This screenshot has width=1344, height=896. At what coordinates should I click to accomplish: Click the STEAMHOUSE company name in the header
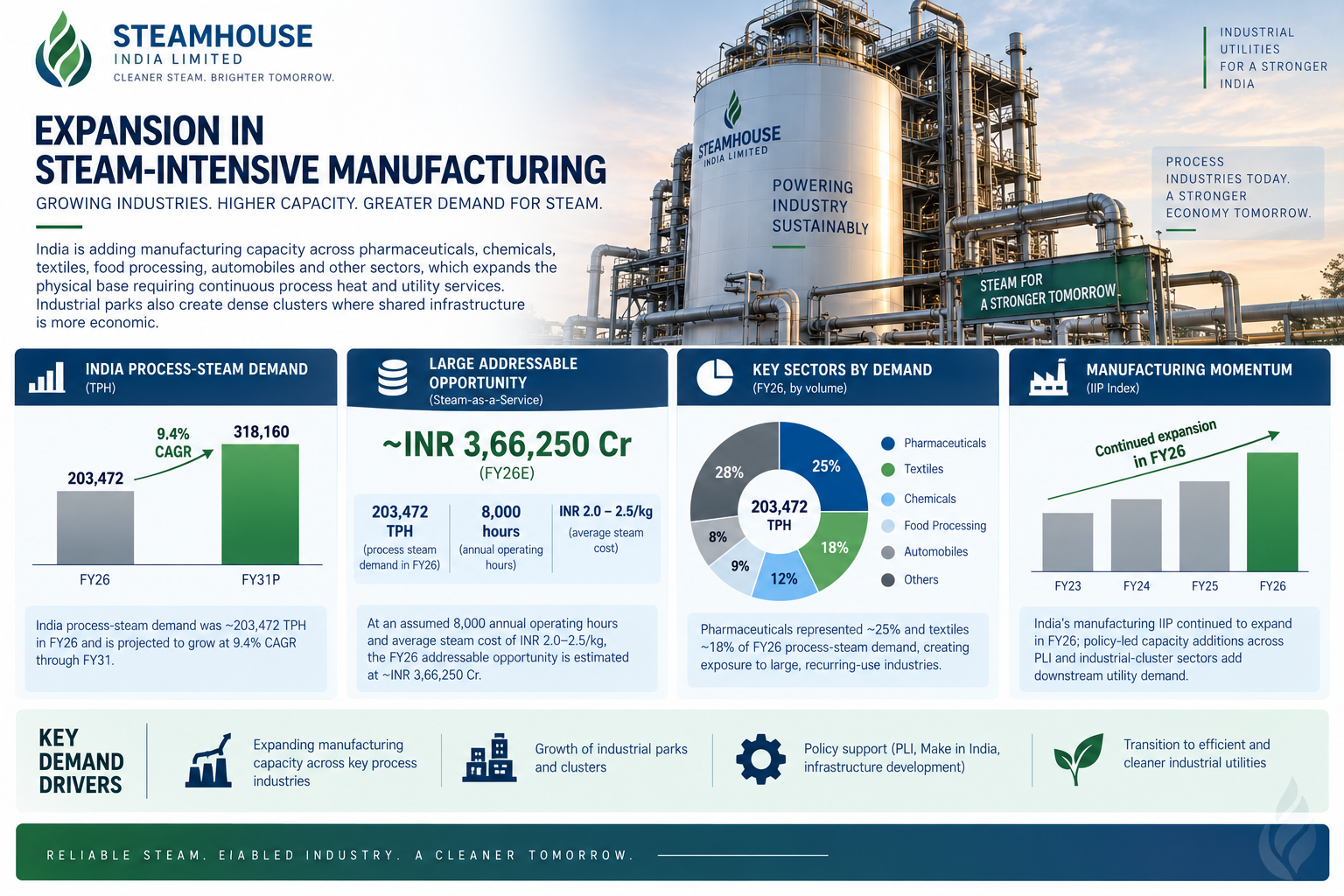[213, 36]
